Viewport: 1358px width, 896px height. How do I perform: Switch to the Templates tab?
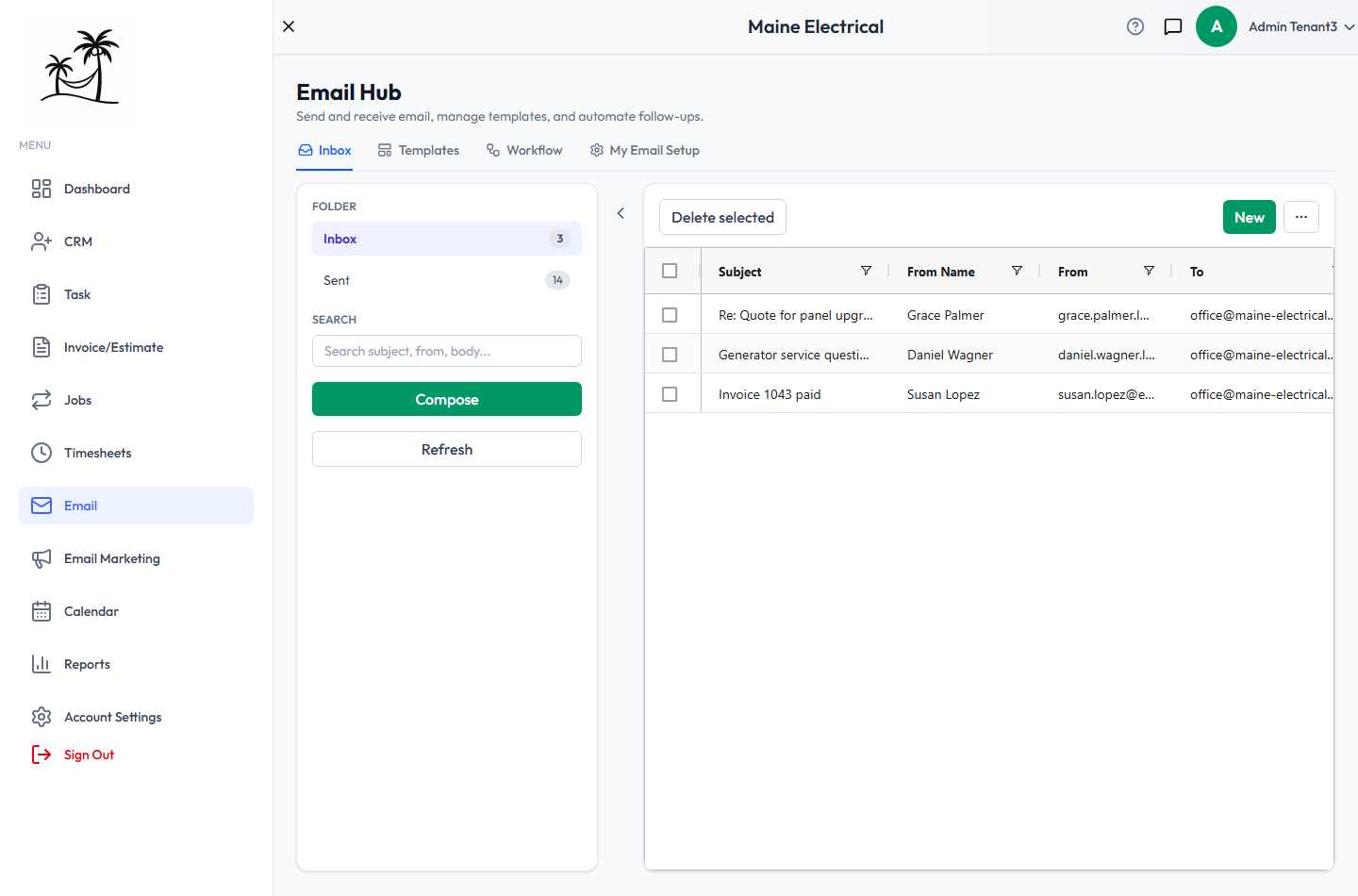coord(419,151)
